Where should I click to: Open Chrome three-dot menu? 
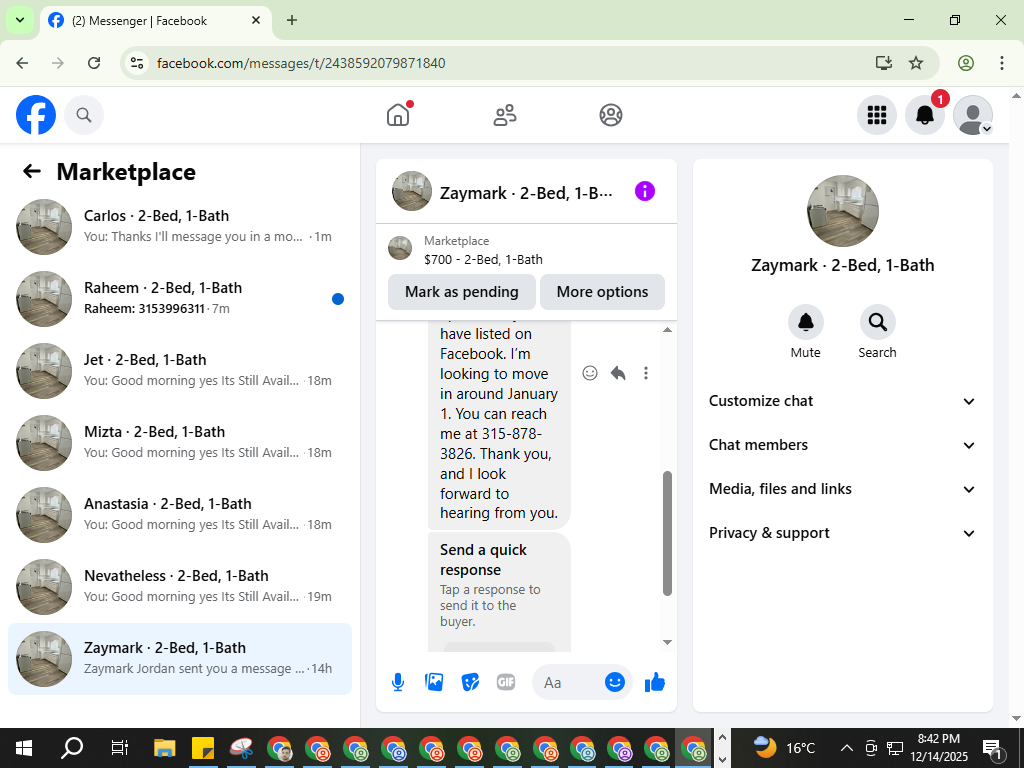pyautogui.click(x=1002, y=63)
